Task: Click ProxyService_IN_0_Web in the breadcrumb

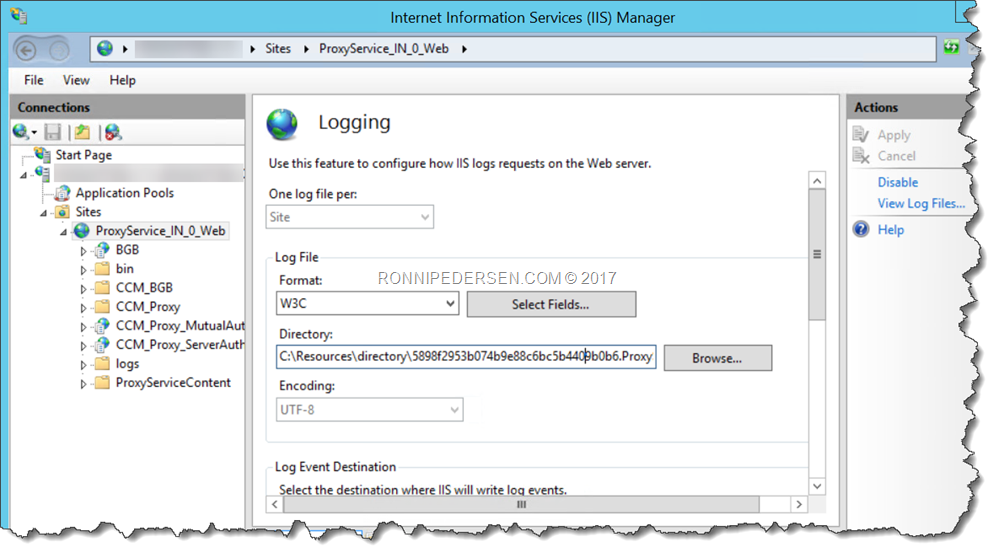Action: tap(384, 48)
